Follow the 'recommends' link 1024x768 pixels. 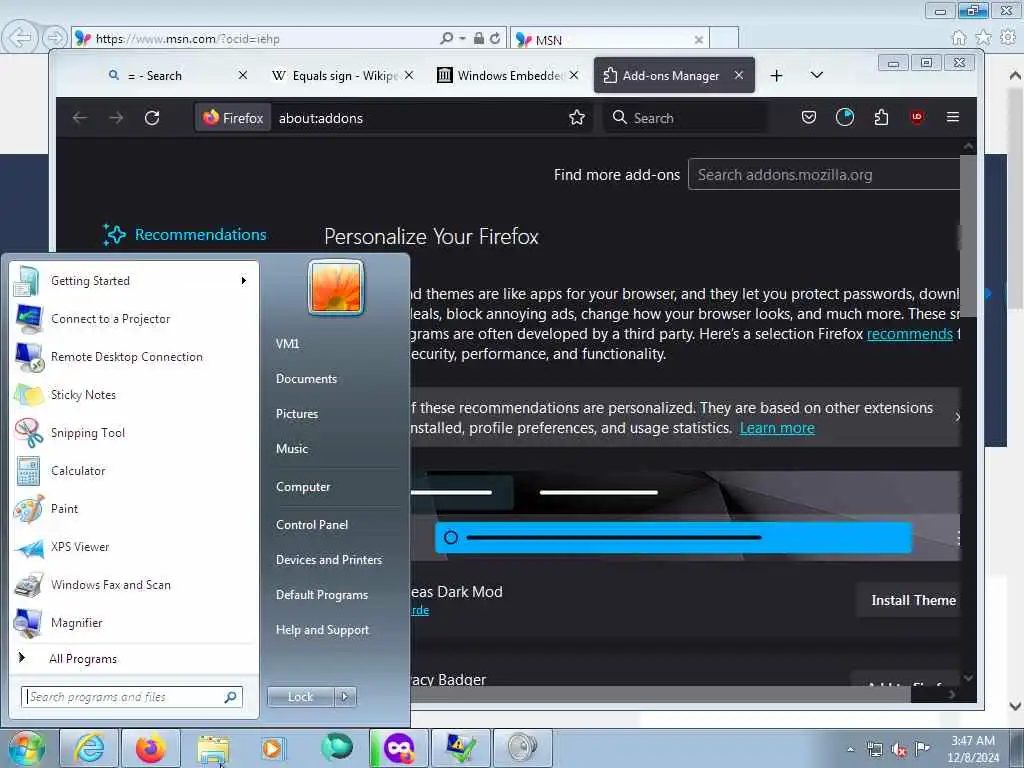[910, 334]
